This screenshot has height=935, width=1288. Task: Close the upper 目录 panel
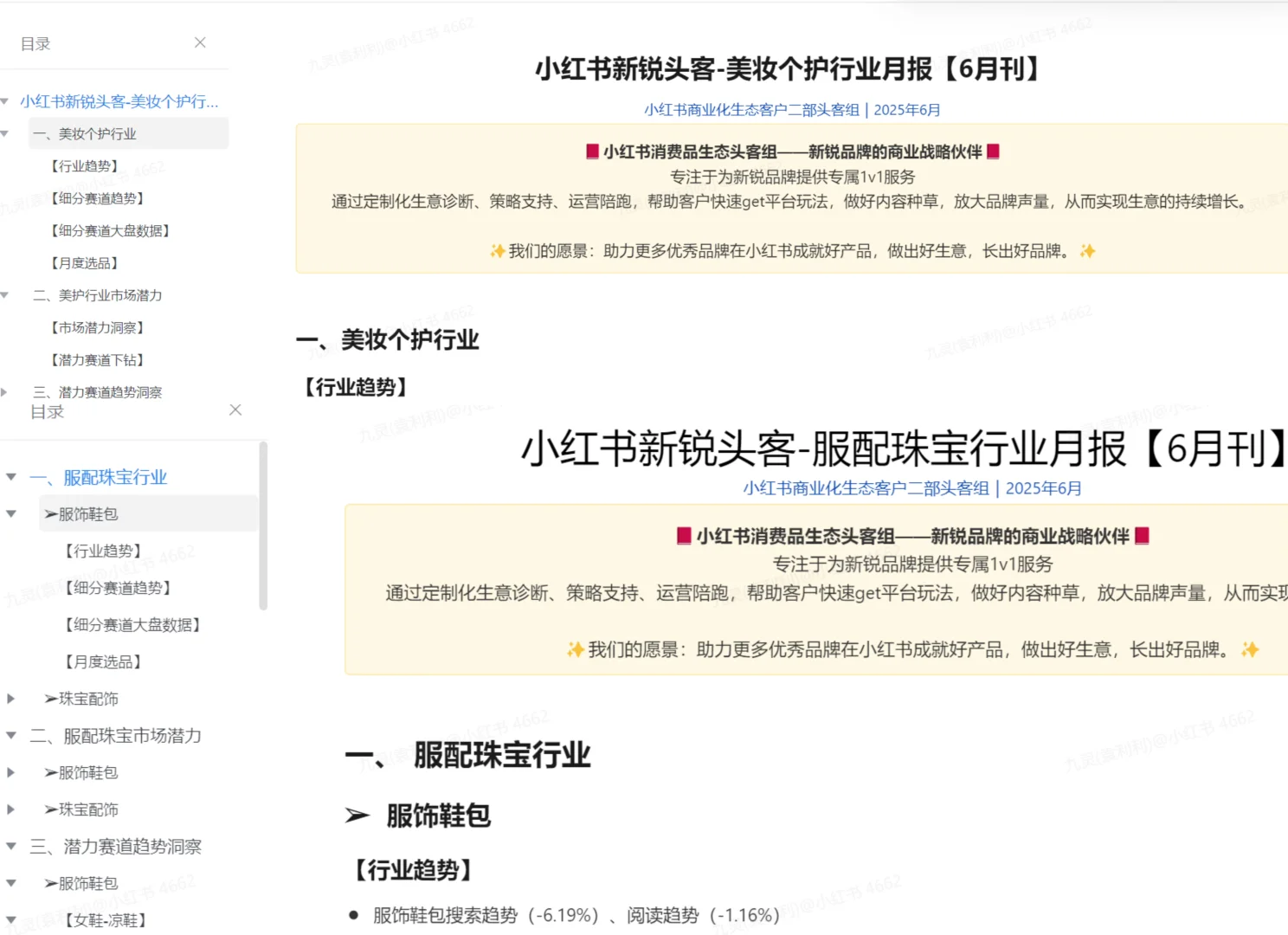point(199,42)
